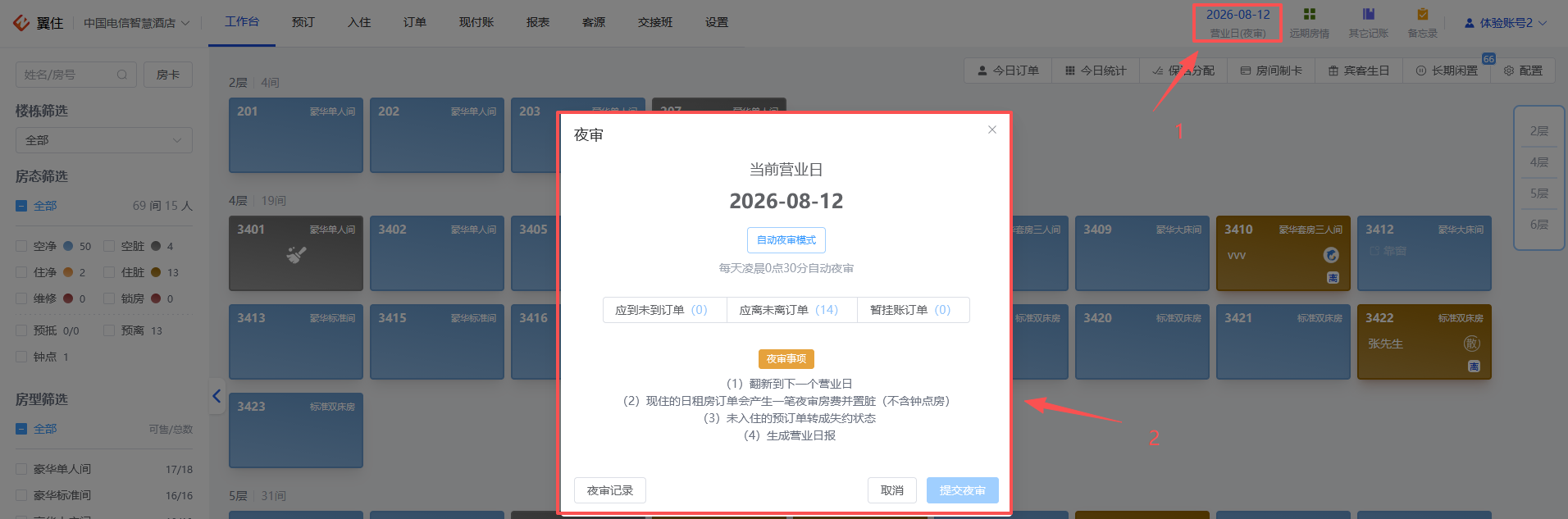Close the 夜审 dialog
The height and width of the screenshot is (519, 1568).
pos(992,130)
